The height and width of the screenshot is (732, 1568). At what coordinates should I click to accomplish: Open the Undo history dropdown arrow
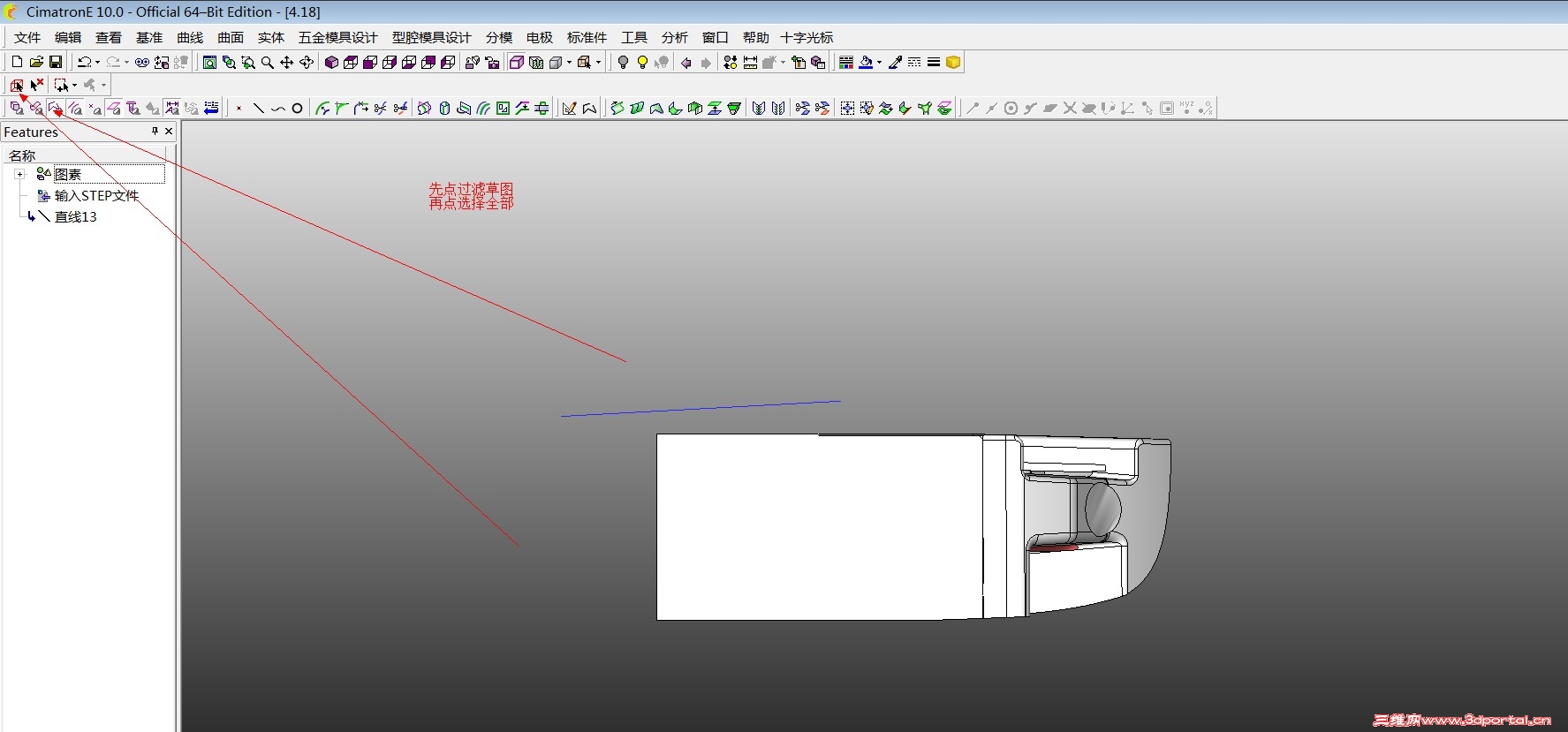97,62
